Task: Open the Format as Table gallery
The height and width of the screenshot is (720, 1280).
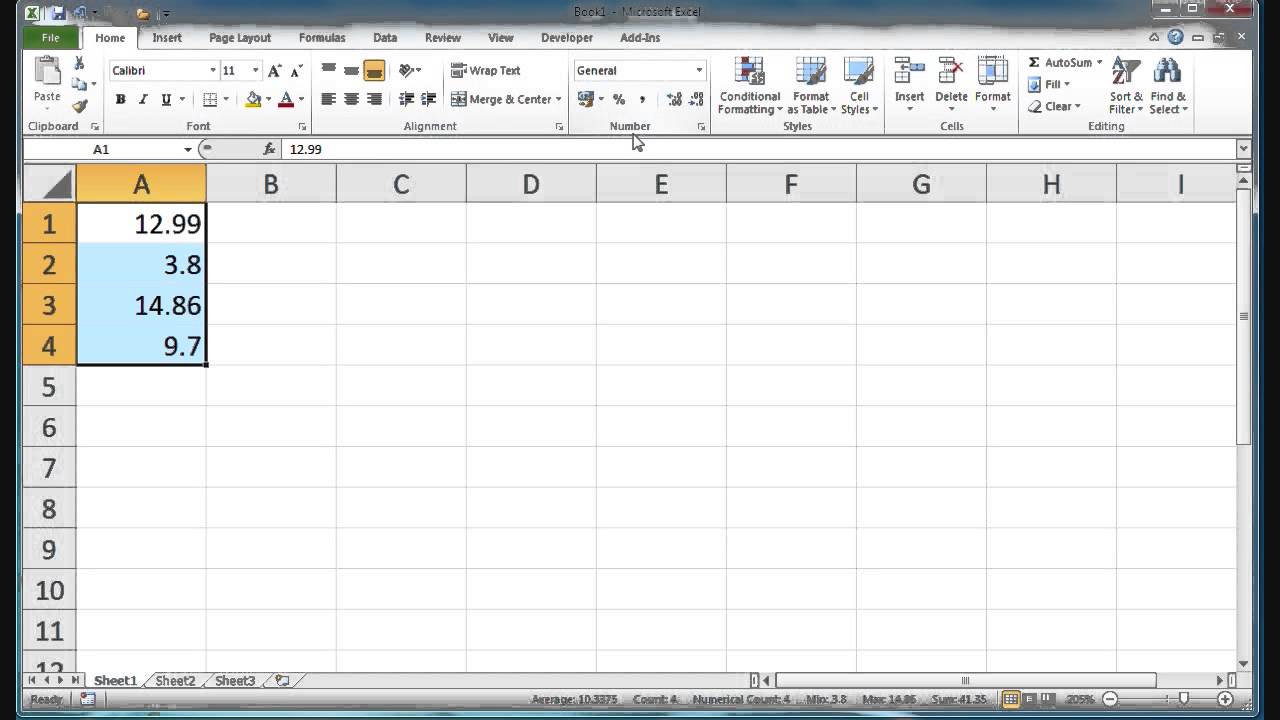Action: pyautogui.click(x=811, y=86)
